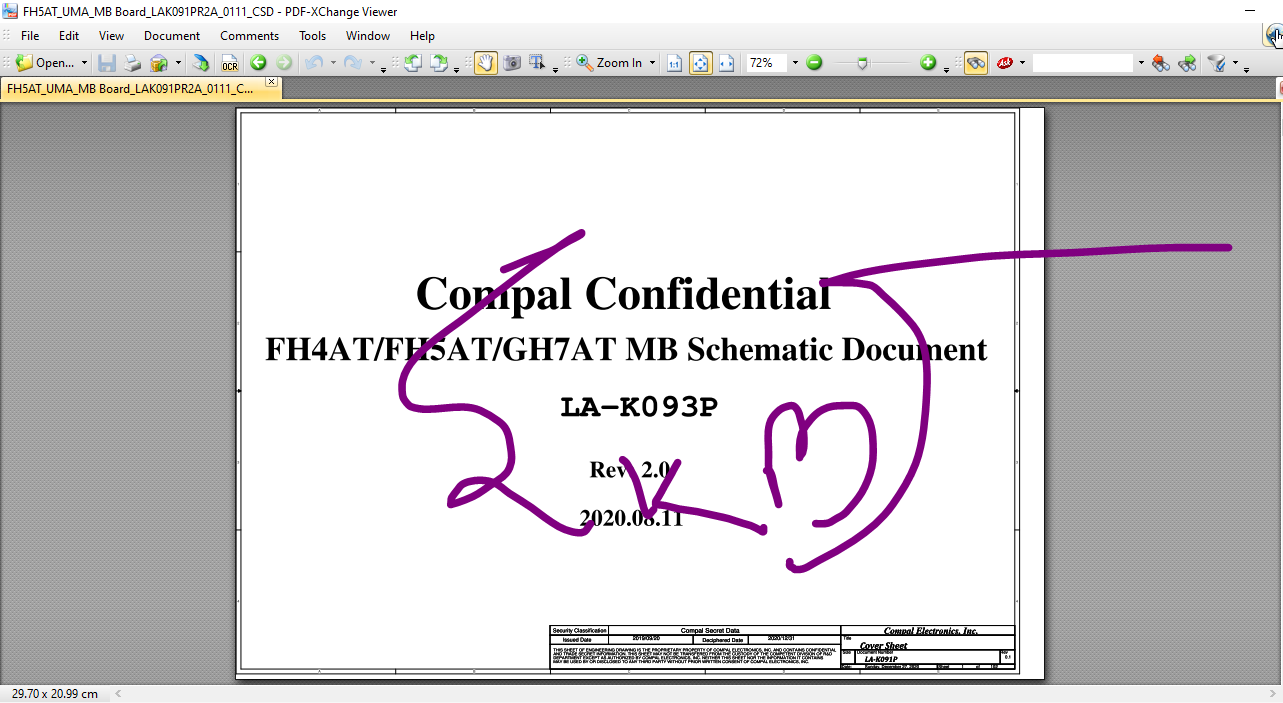The image size is (1283, 703).
Task: Select the Hand tool
Action: click(486, 63)
